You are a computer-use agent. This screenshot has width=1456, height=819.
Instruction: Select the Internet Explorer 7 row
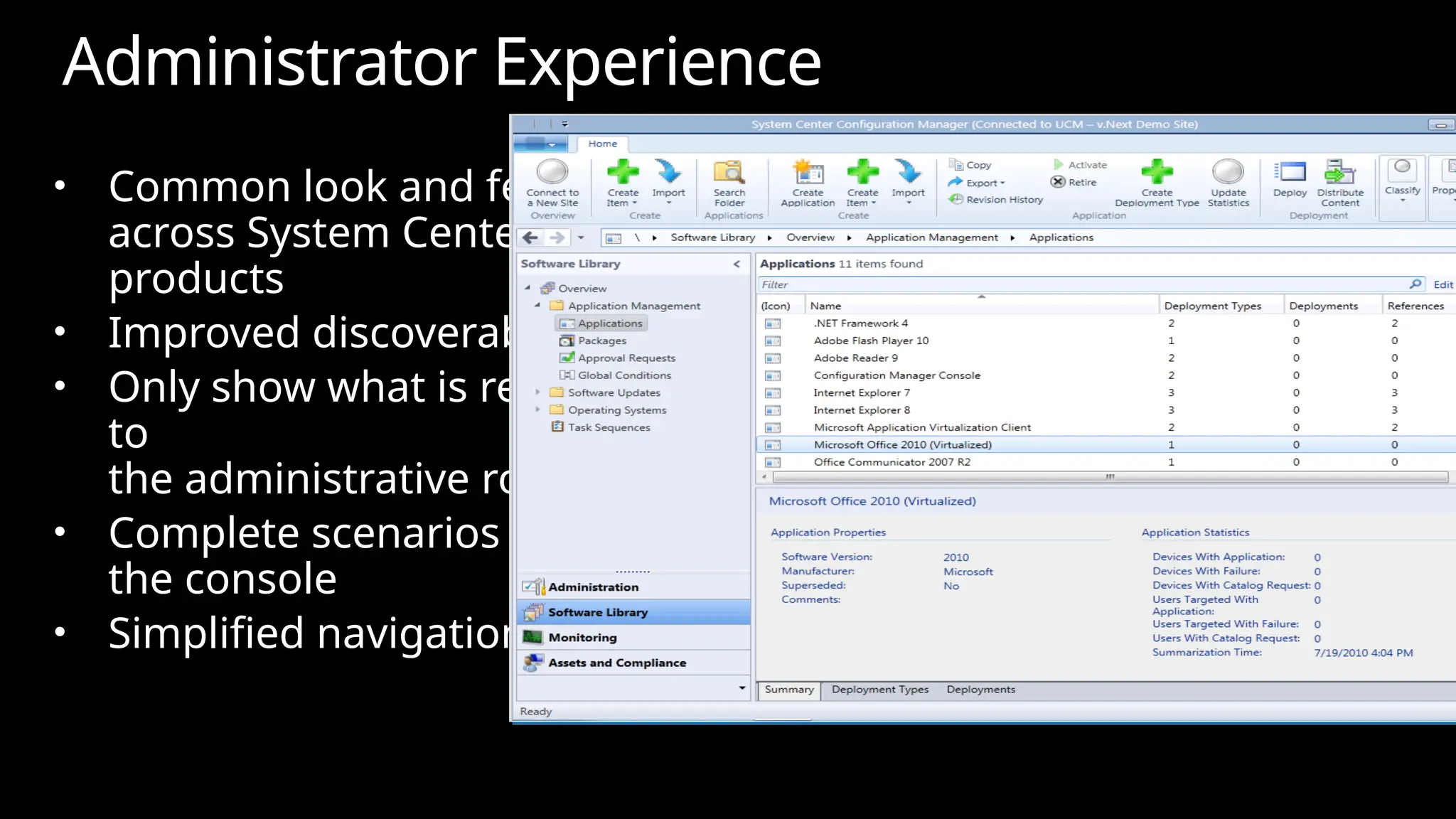pos(1106,392)
